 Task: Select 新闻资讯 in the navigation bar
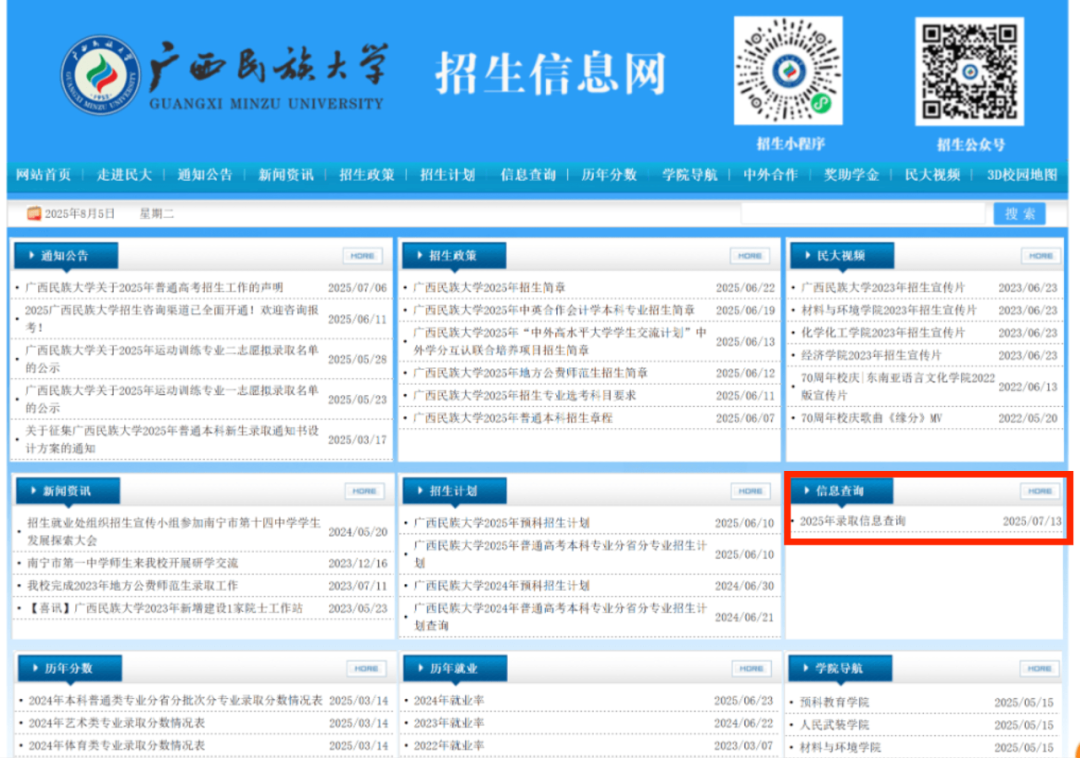tap(286, 175)
